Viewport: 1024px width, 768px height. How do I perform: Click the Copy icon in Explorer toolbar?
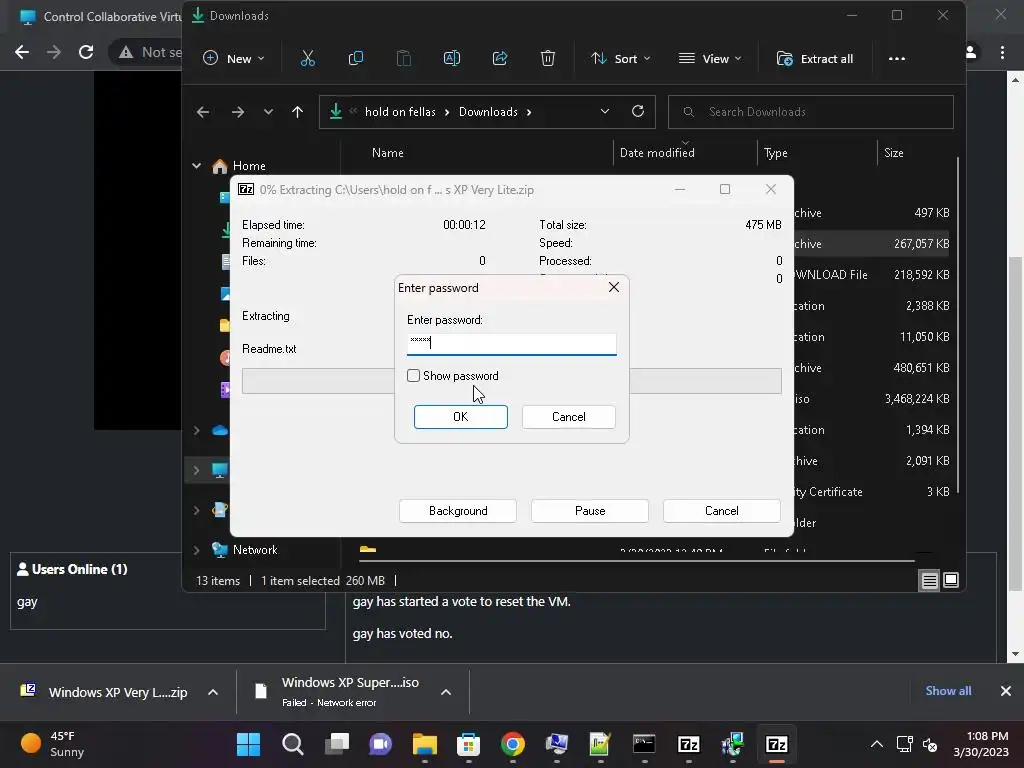(356, 59)
